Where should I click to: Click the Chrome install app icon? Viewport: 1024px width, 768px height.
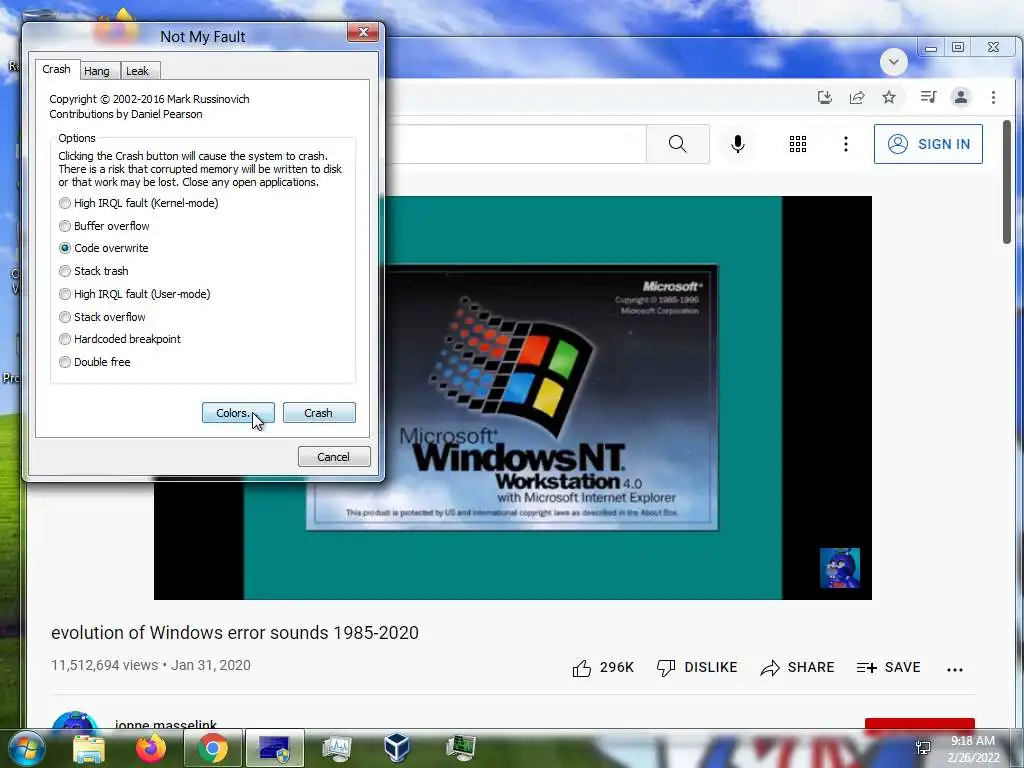[x=825, y=97]
